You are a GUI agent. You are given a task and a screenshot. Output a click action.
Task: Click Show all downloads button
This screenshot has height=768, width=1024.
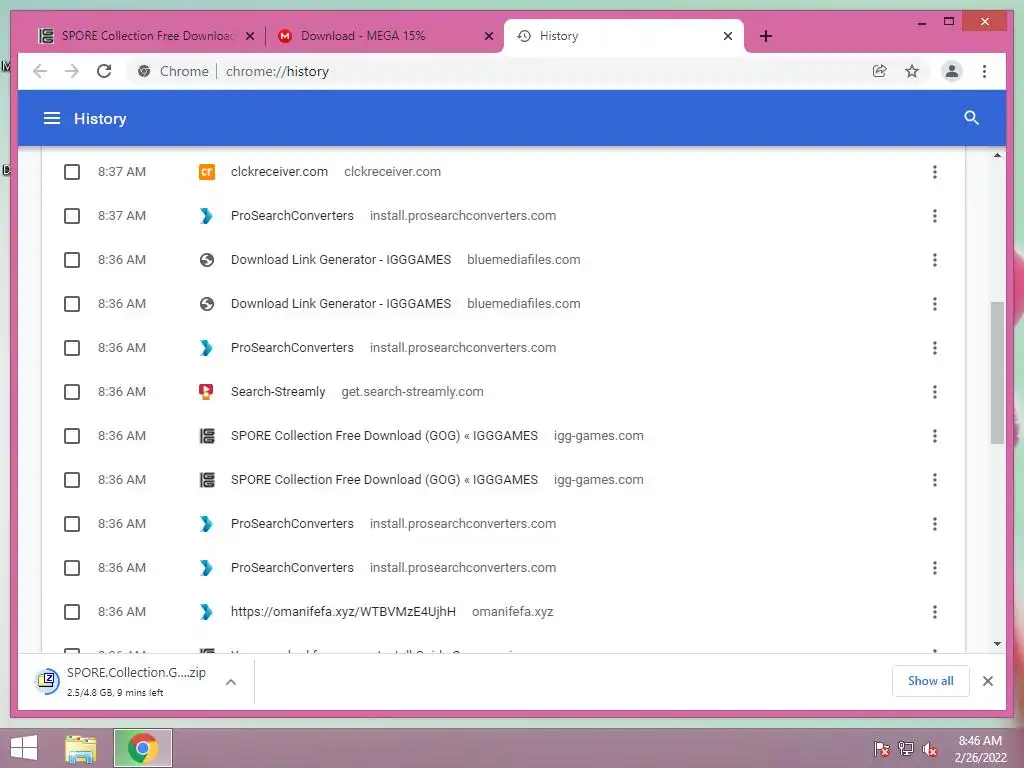coord(931,681)
